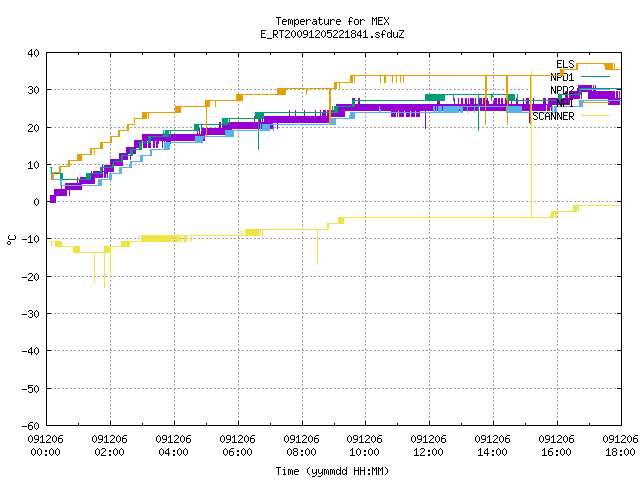Click the y-axis value 10
The image size is (640, 480).
pos(33,165)
